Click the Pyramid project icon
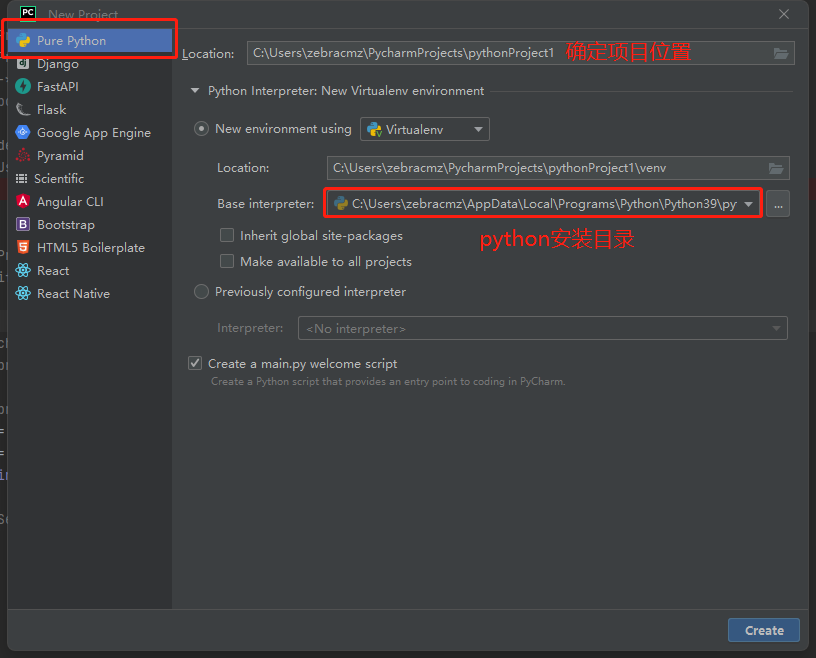Image resolution: width=816 pixels, height=658 pixels. click(x=23, y=155)
